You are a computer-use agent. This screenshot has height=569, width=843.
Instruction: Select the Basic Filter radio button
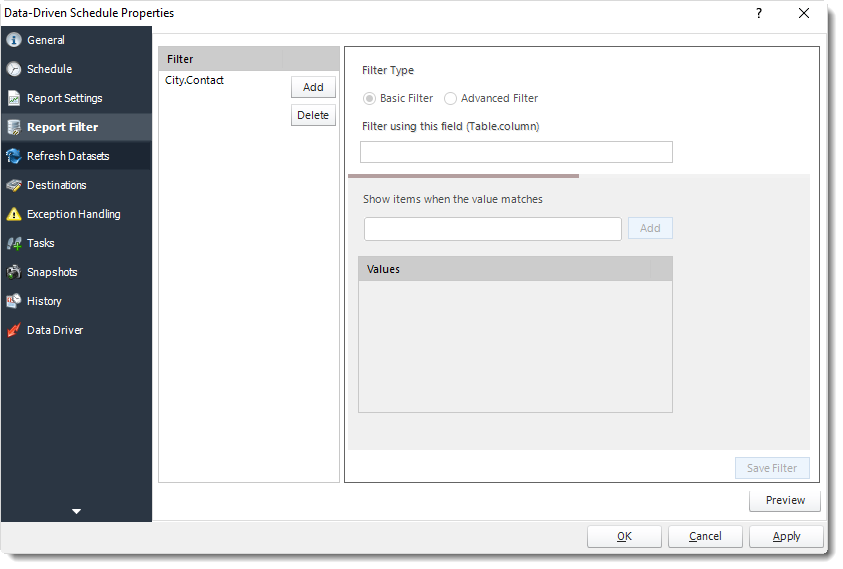coord(369,98)
